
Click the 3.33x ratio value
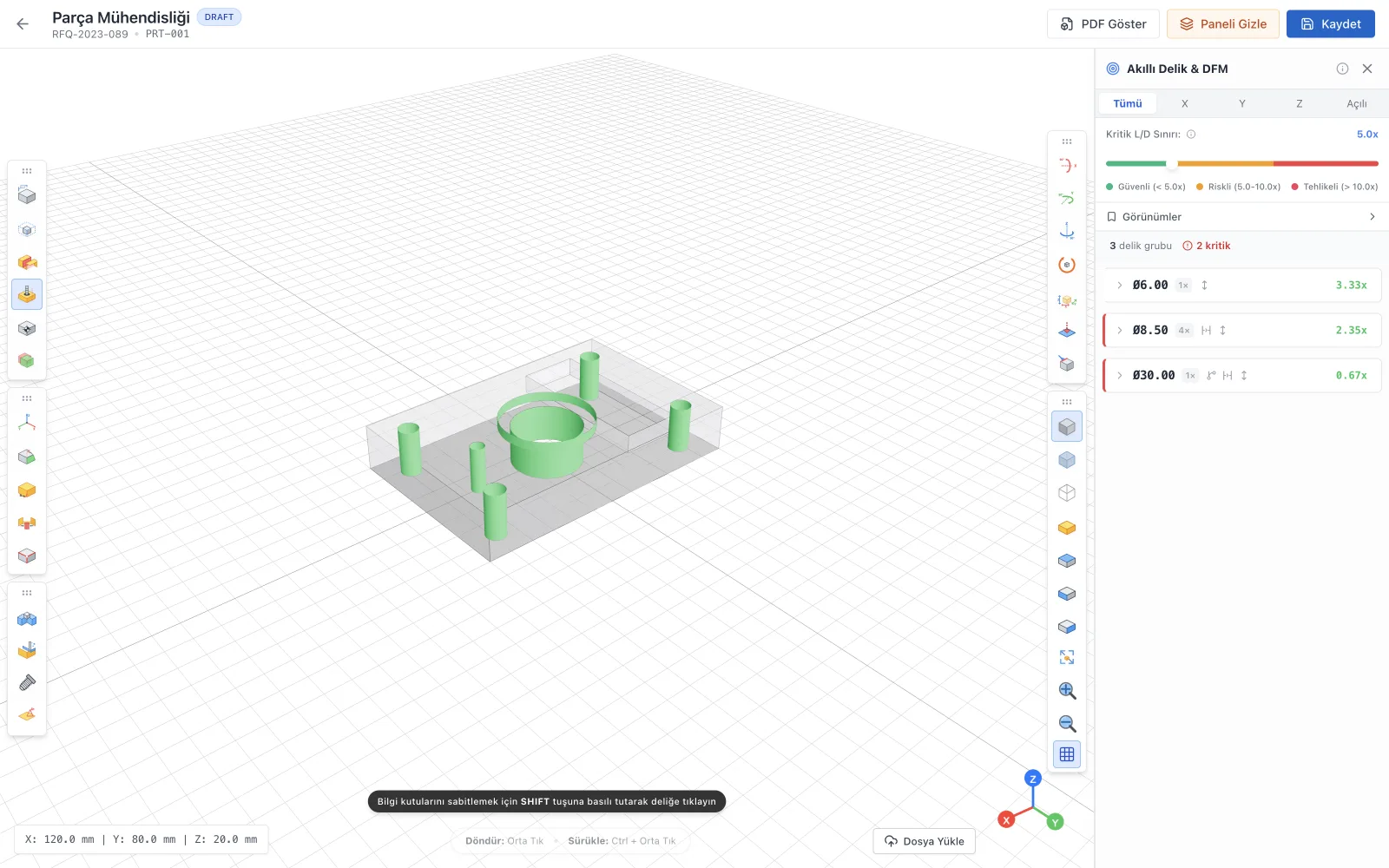[1351, 285]
